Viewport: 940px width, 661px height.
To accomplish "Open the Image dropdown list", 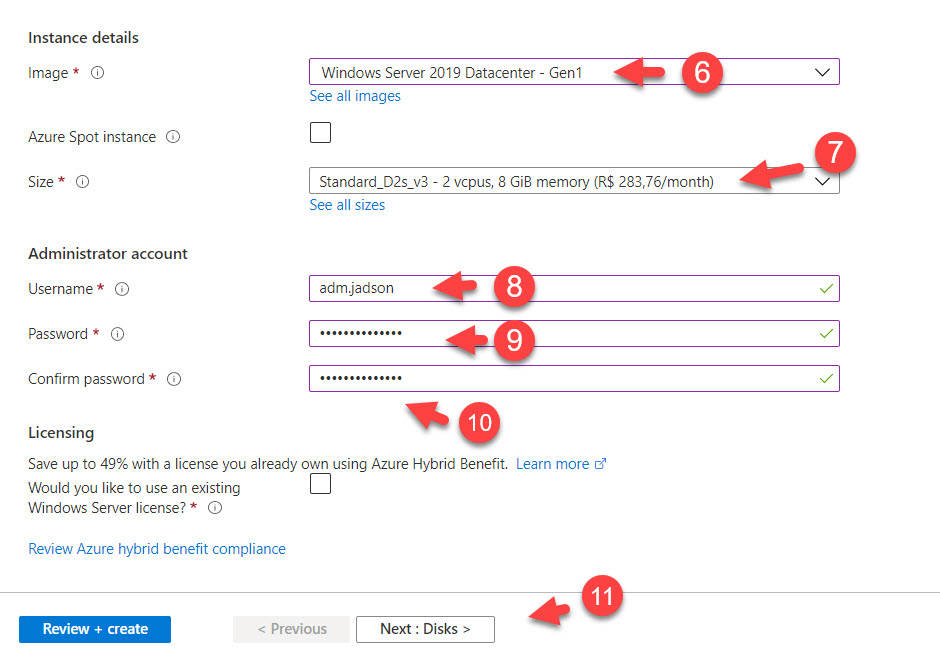I will [x=573, y=72].
